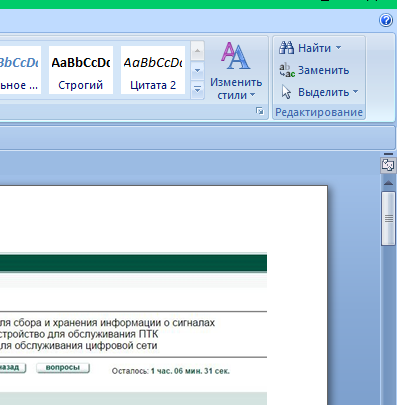Viewport: 397px width, 405px height.
Task: Apply the Строгий style
Action: coord(81,70)
